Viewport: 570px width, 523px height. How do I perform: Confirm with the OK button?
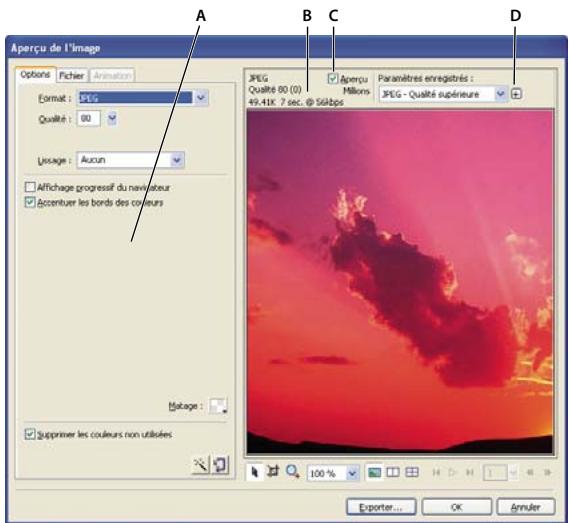pos(457,507)
